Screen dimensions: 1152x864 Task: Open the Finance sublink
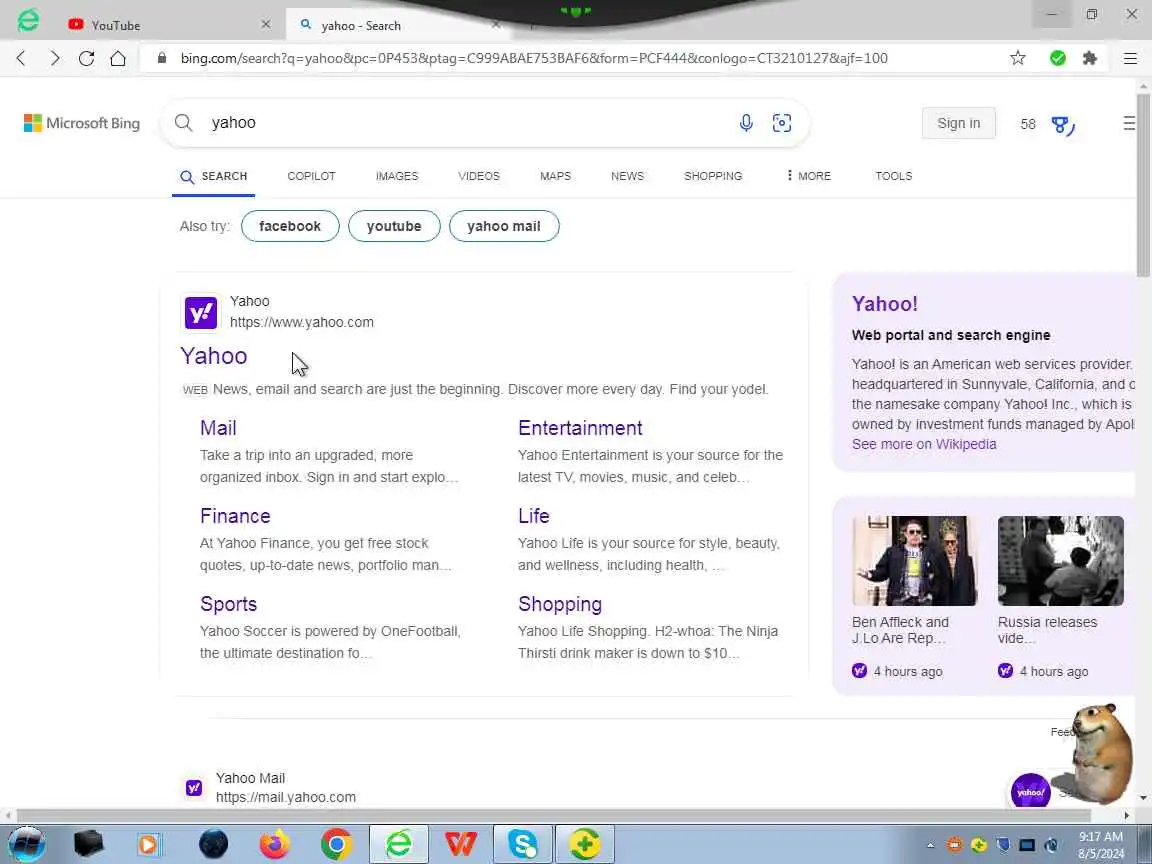[x=235, y=516]
